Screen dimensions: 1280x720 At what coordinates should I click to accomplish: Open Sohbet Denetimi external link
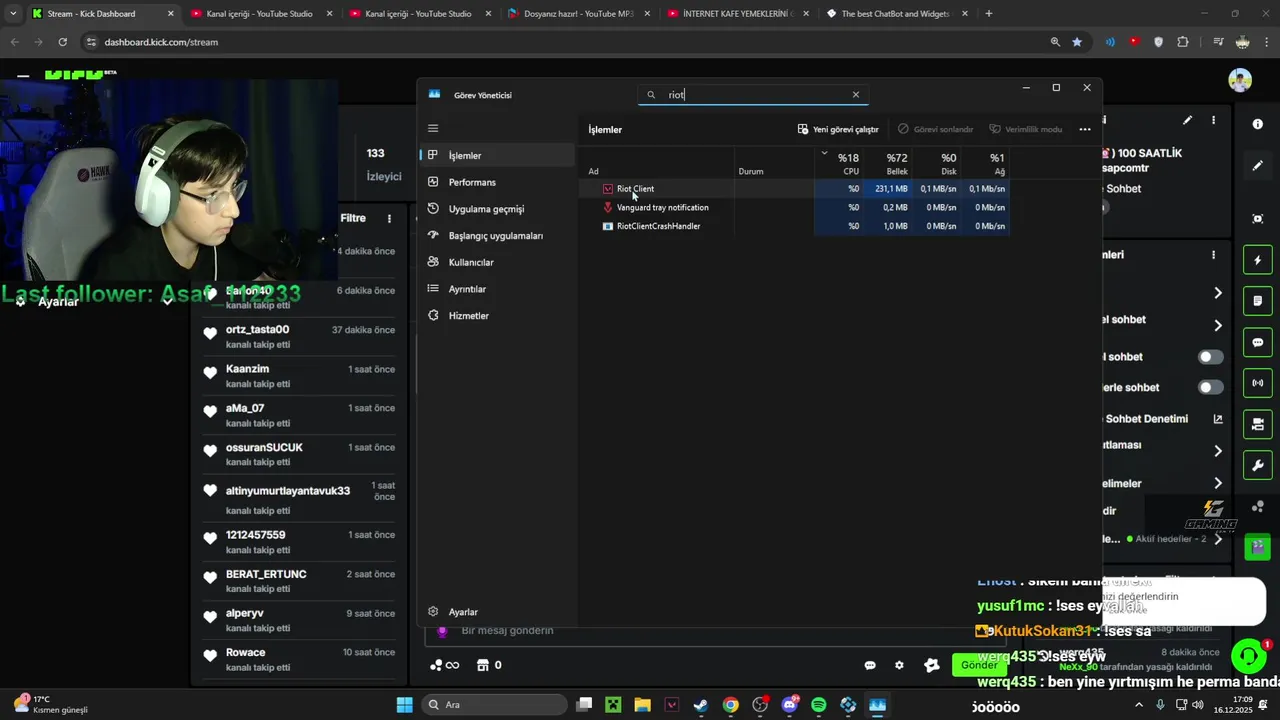1218,419
